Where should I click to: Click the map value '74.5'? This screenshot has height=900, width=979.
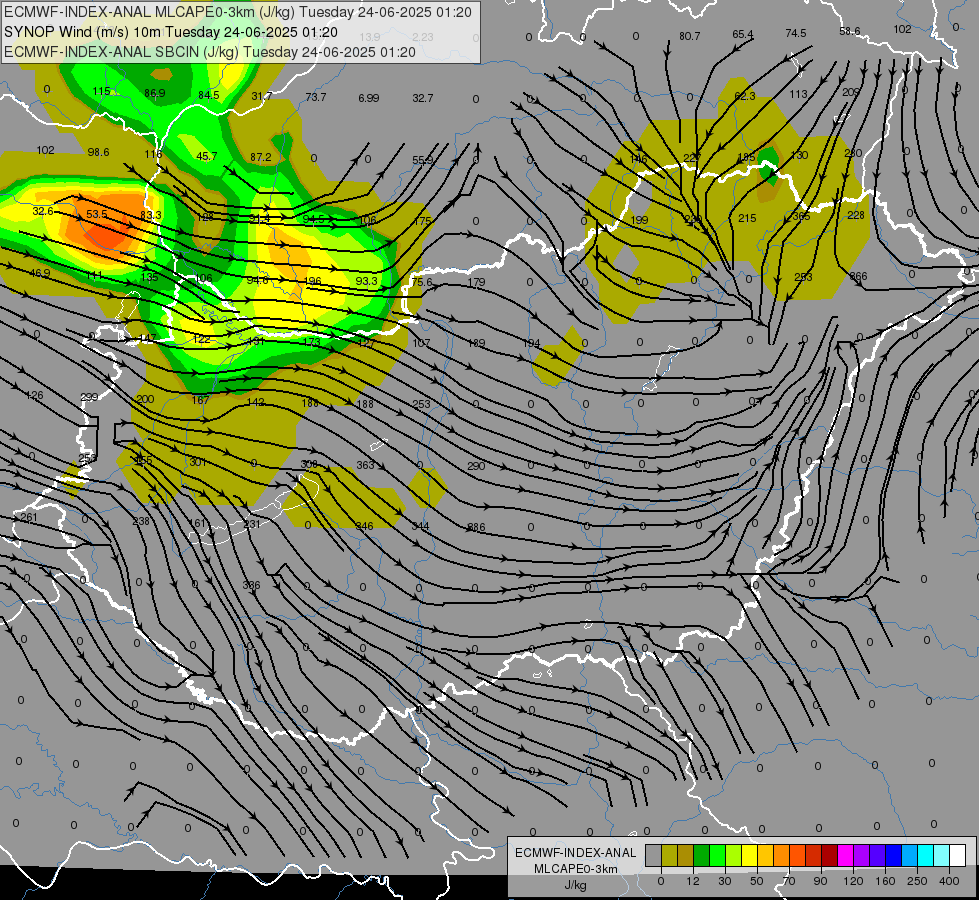tap(795, 33)
